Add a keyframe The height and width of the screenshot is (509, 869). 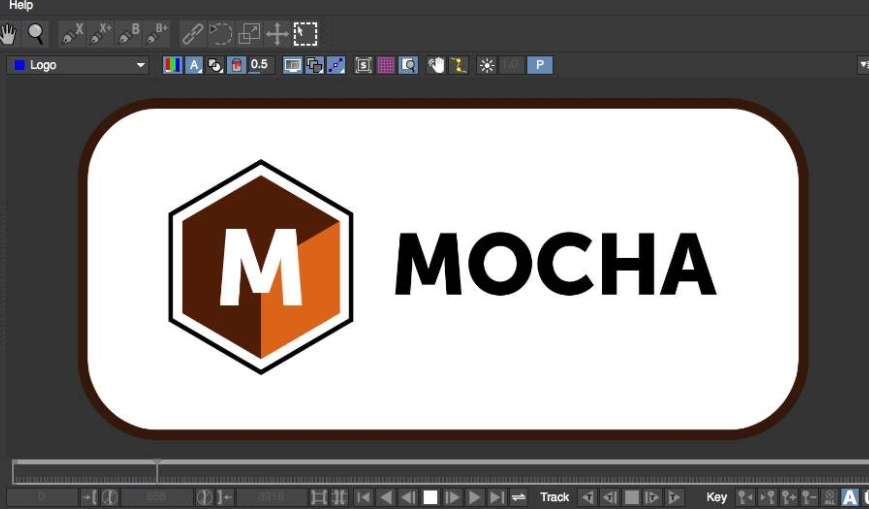point(788,497)
